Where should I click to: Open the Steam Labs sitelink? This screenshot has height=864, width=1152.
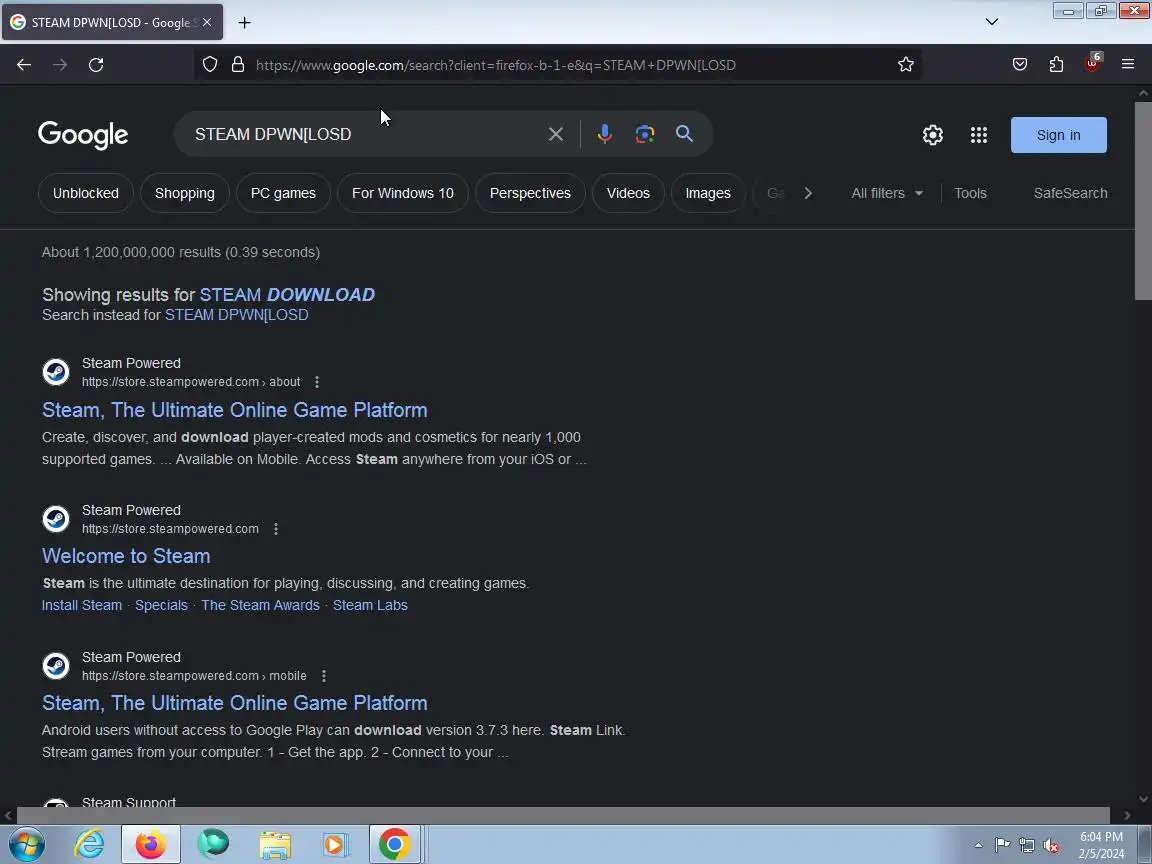click(370, 605)
